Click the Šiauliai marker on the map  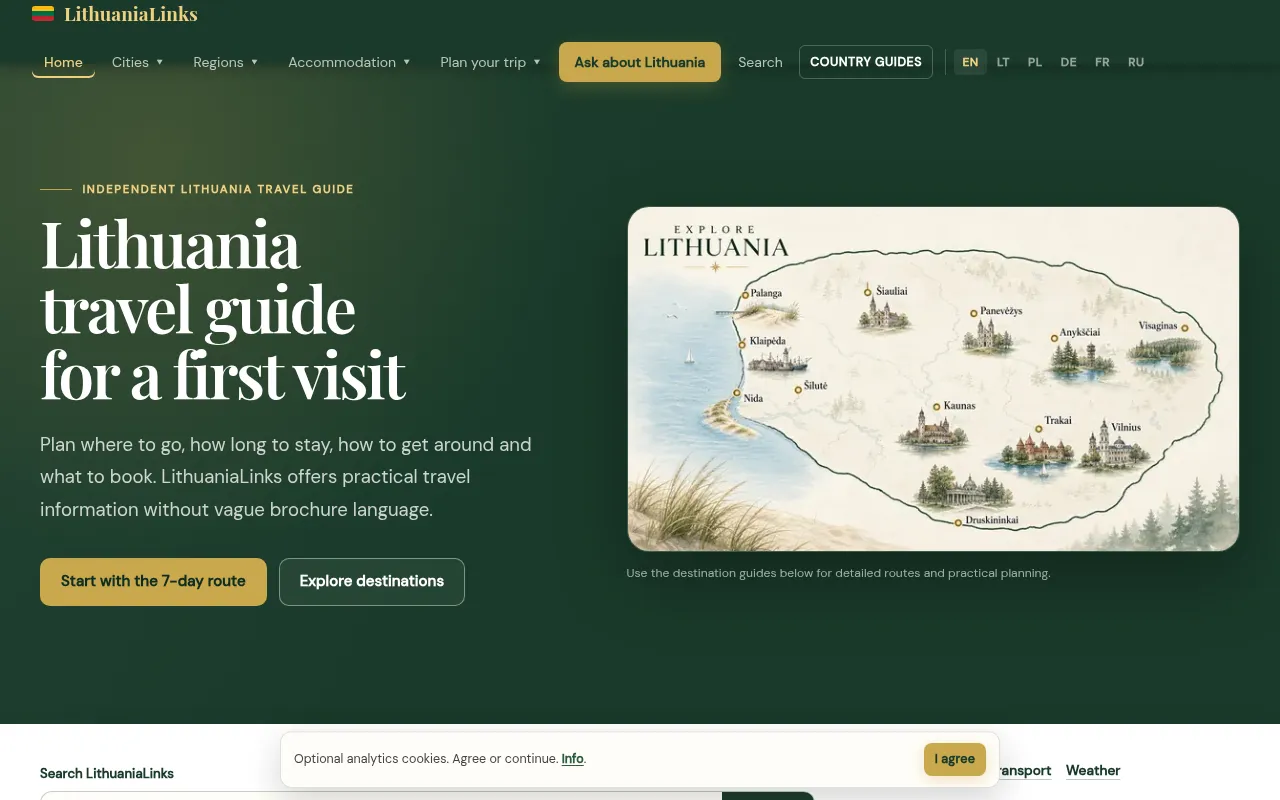pos(868,292)
